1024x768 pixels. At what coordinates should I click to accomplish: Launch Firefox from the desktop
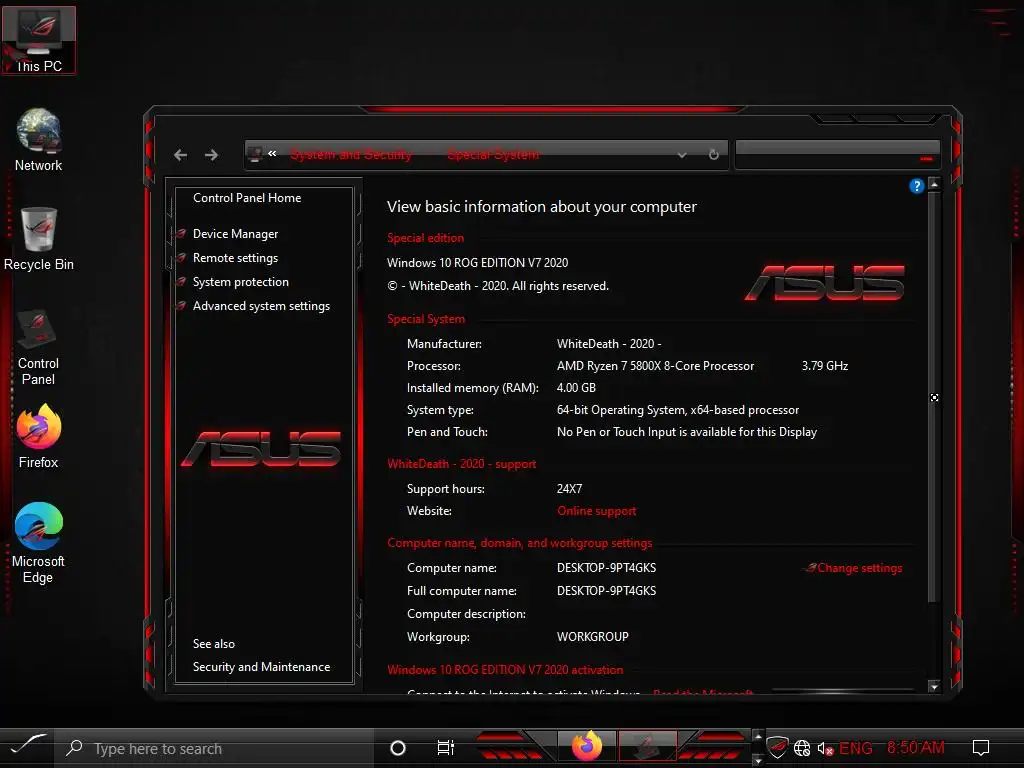[39, 436]
